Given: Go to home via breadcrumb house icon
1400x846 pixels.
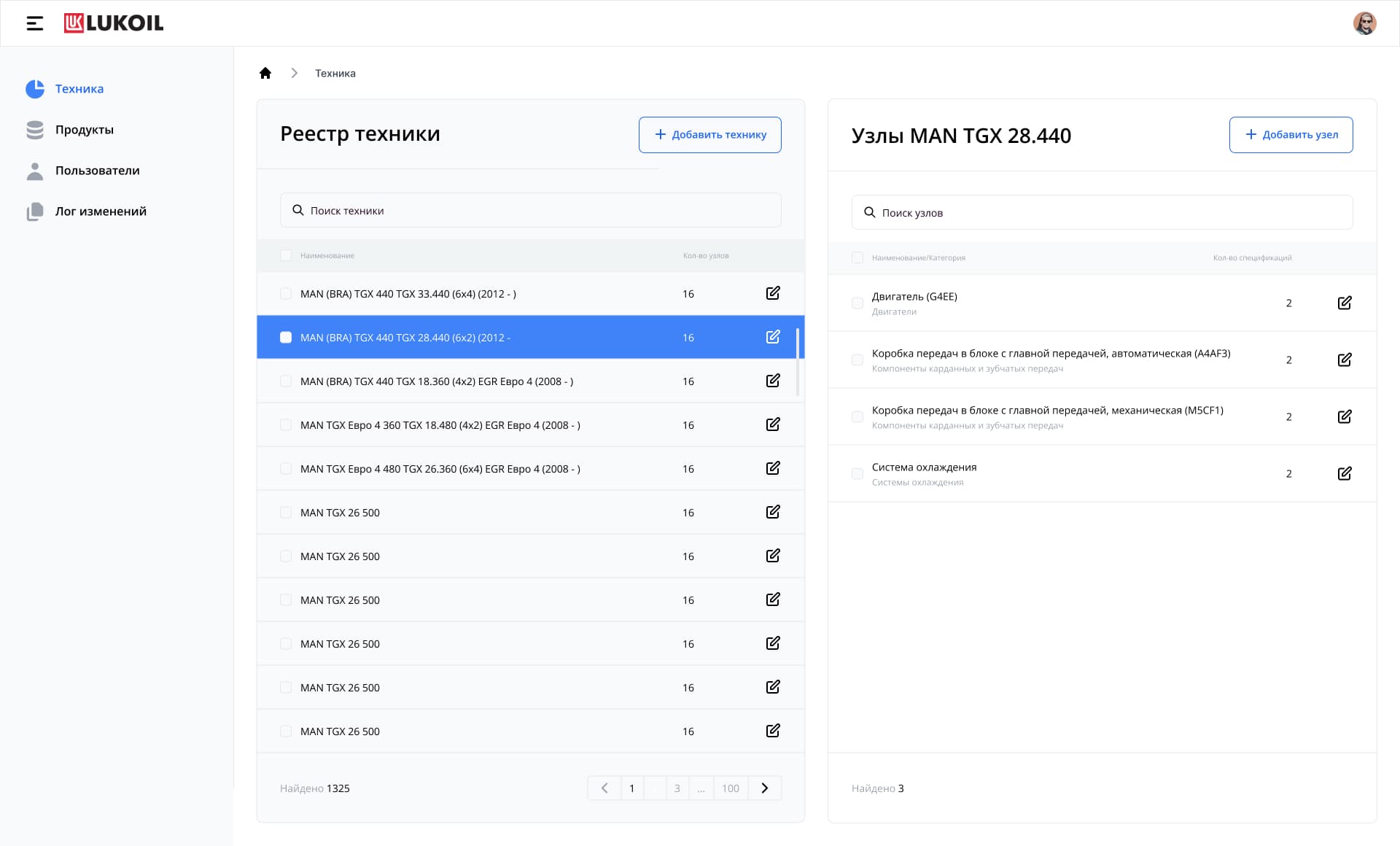Looking at the screenshot, I should pyautogui.click(x=265, y=73).
